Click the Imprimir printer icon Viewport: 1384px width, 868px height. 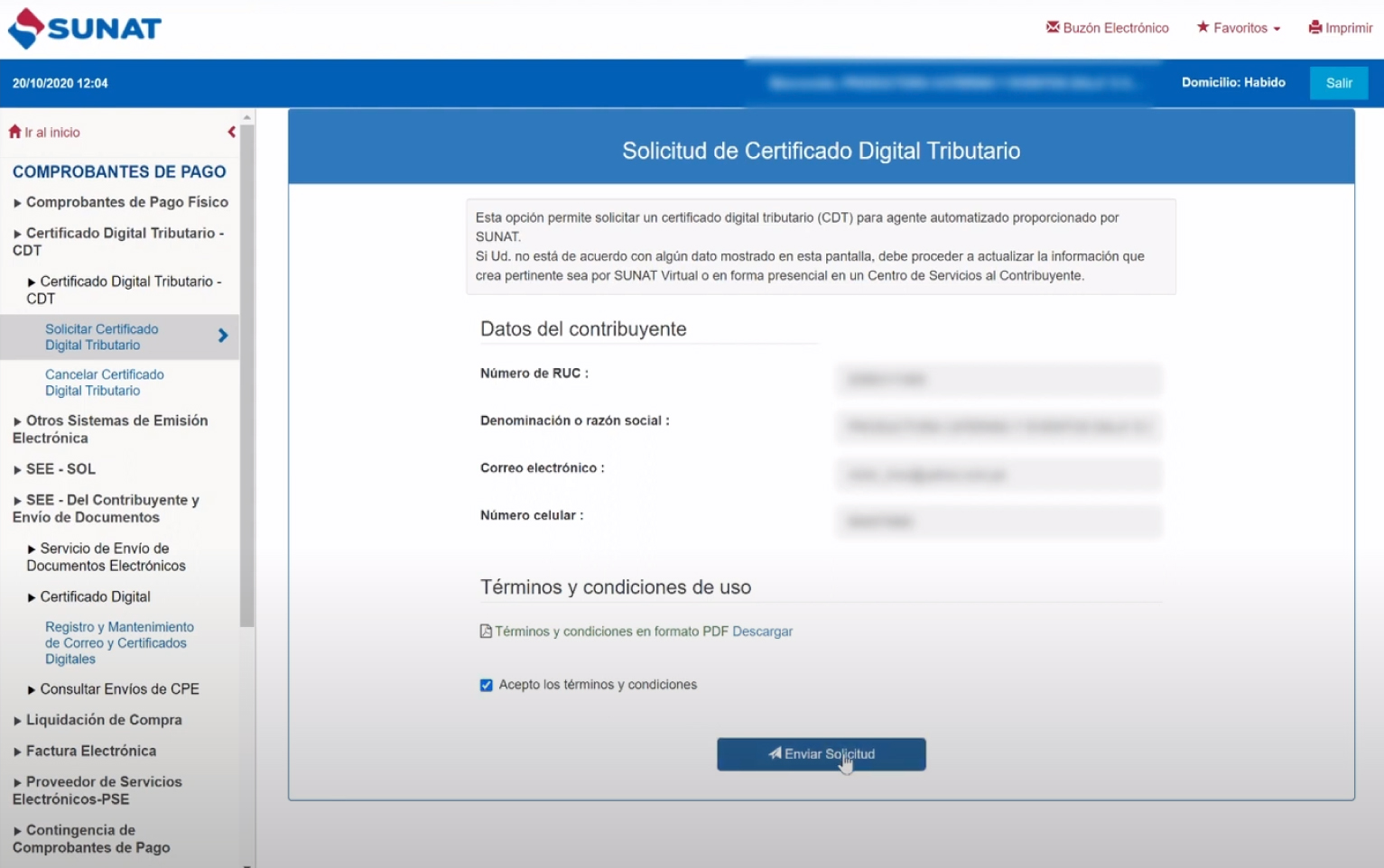[x=1315, y=28]
